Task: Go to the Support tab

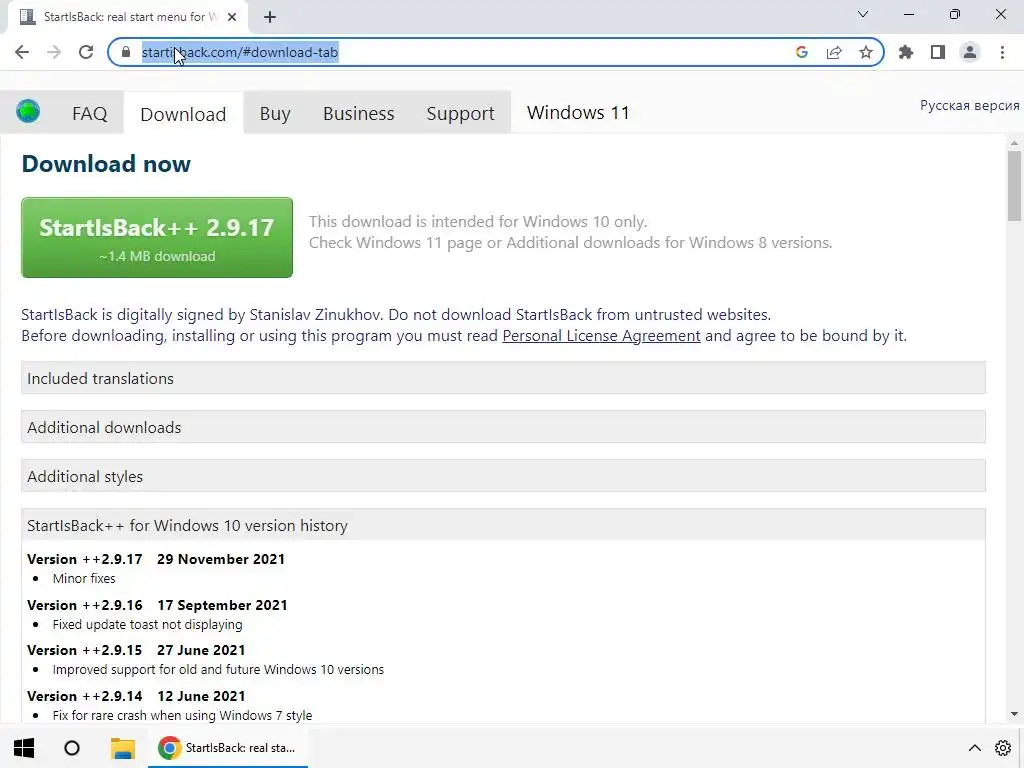Action: pyautogui.click(x=460, y=114)
